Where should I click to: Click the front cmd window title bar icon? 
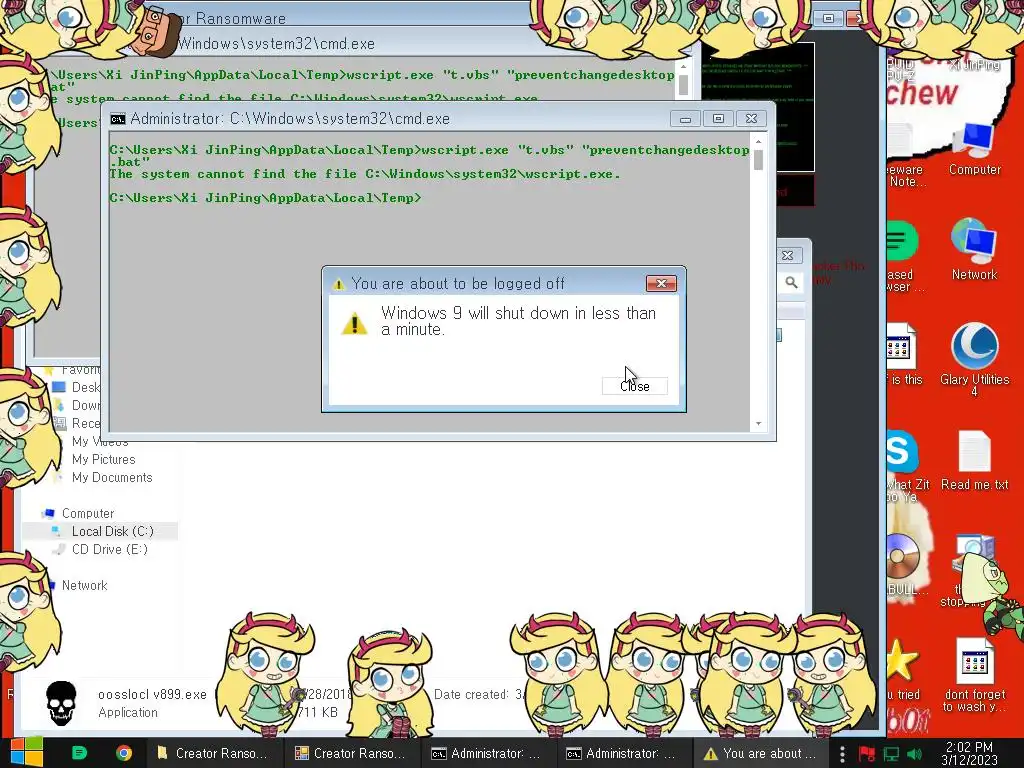click(118, 119)
